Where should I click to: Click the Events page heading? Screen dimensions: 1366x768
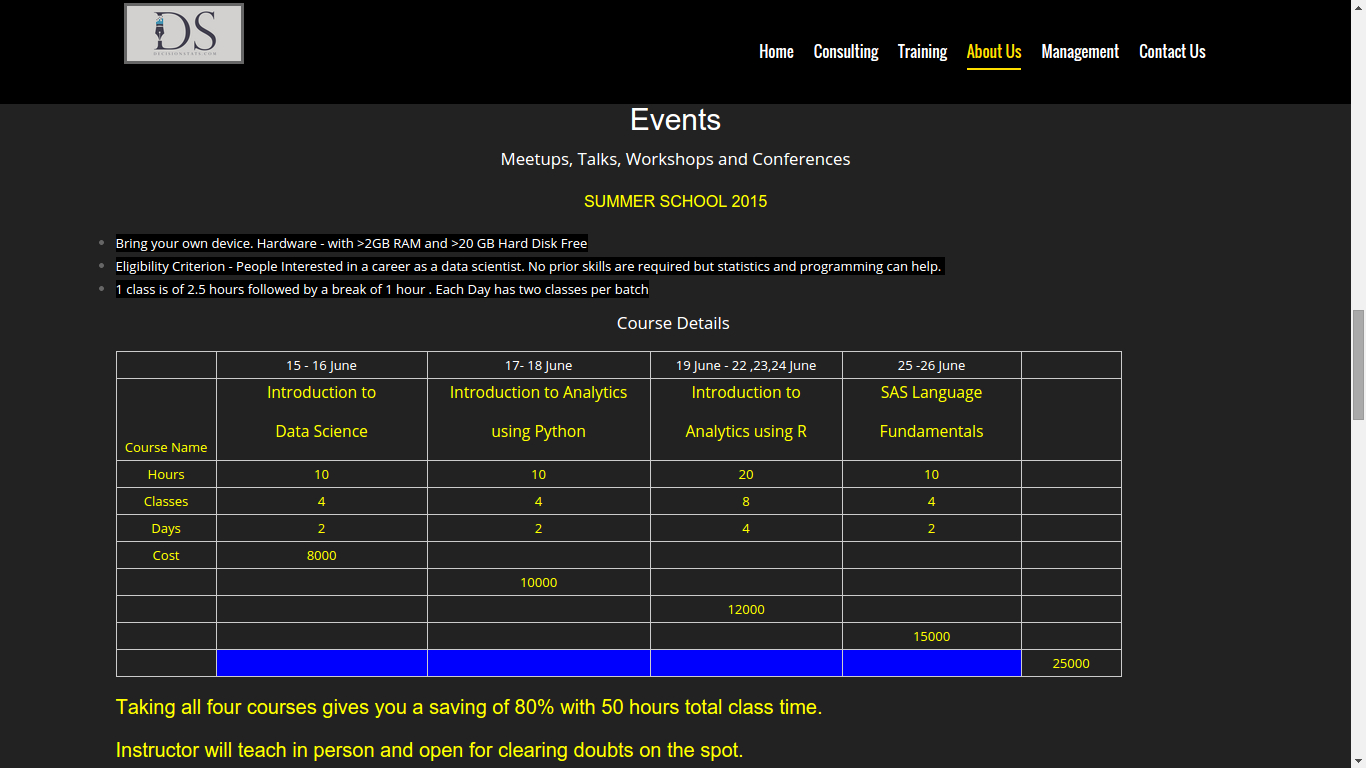pos(675,120)
